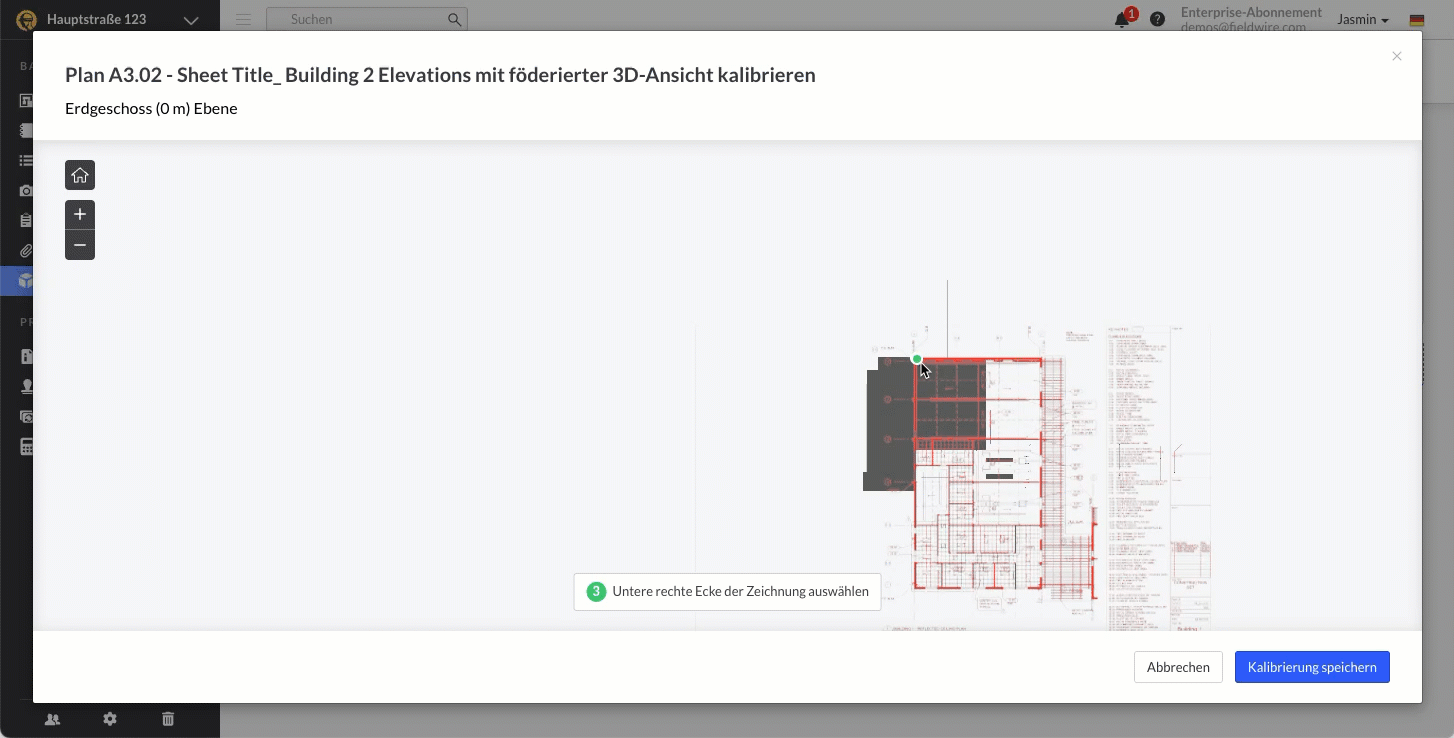Open the Jasmin user menu

coord(1363,20)
